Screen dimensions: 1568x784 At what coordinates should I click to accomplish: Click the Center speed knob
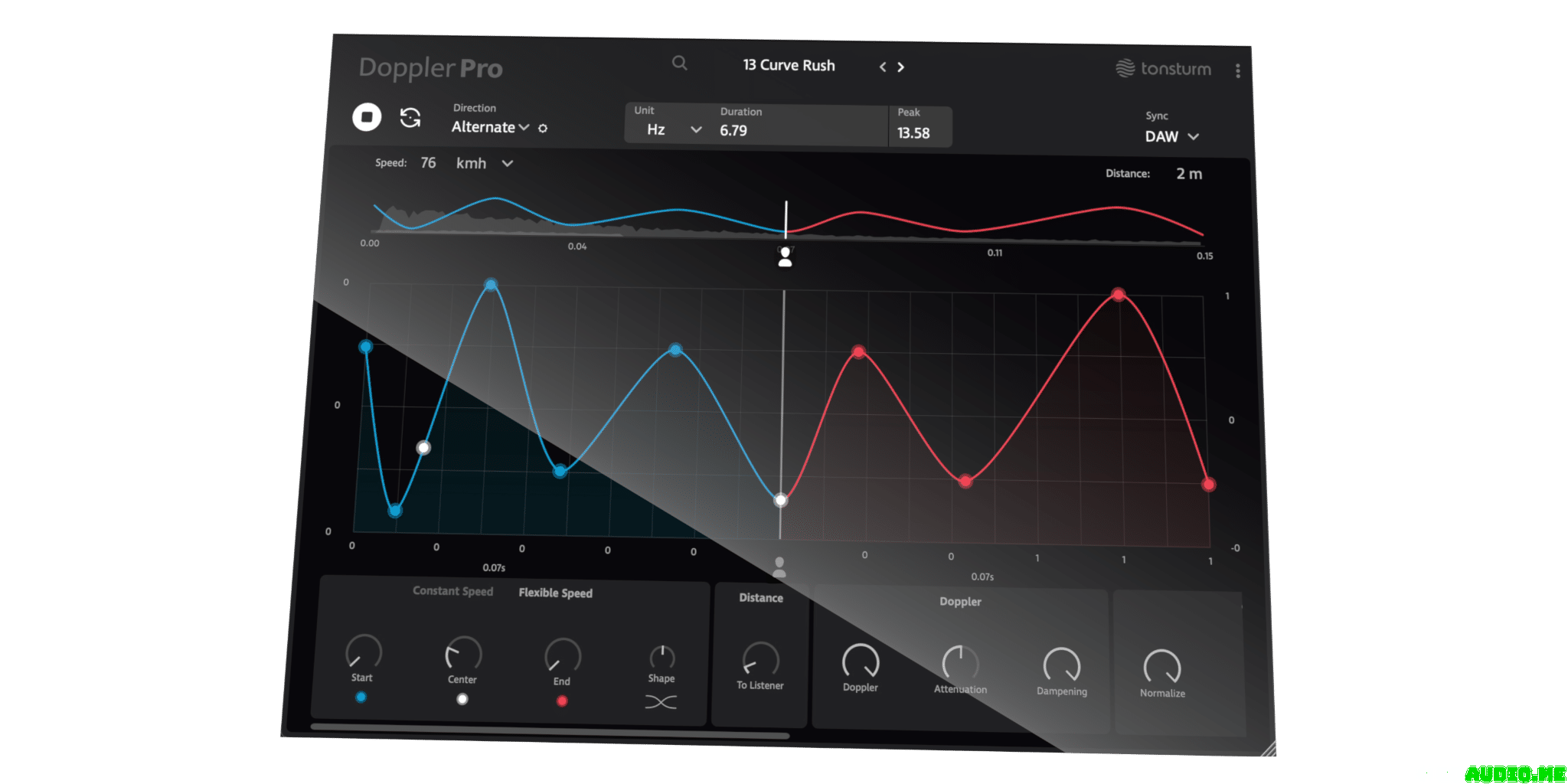coord(463,655)
